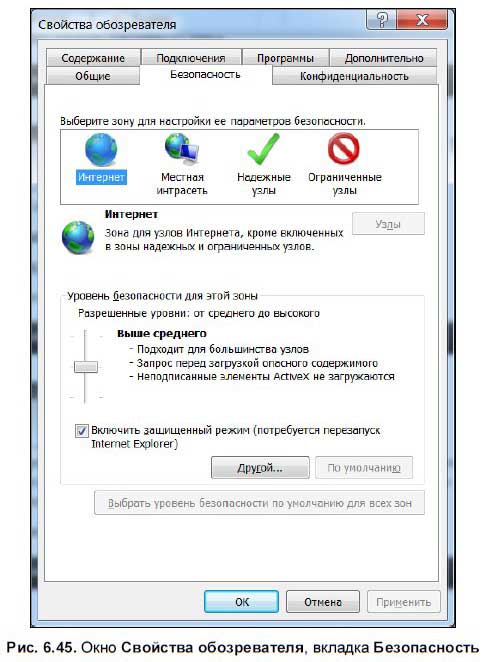Toggle Включить защищенный режим checkbox

pyautogui.click(x=81, y=431)
